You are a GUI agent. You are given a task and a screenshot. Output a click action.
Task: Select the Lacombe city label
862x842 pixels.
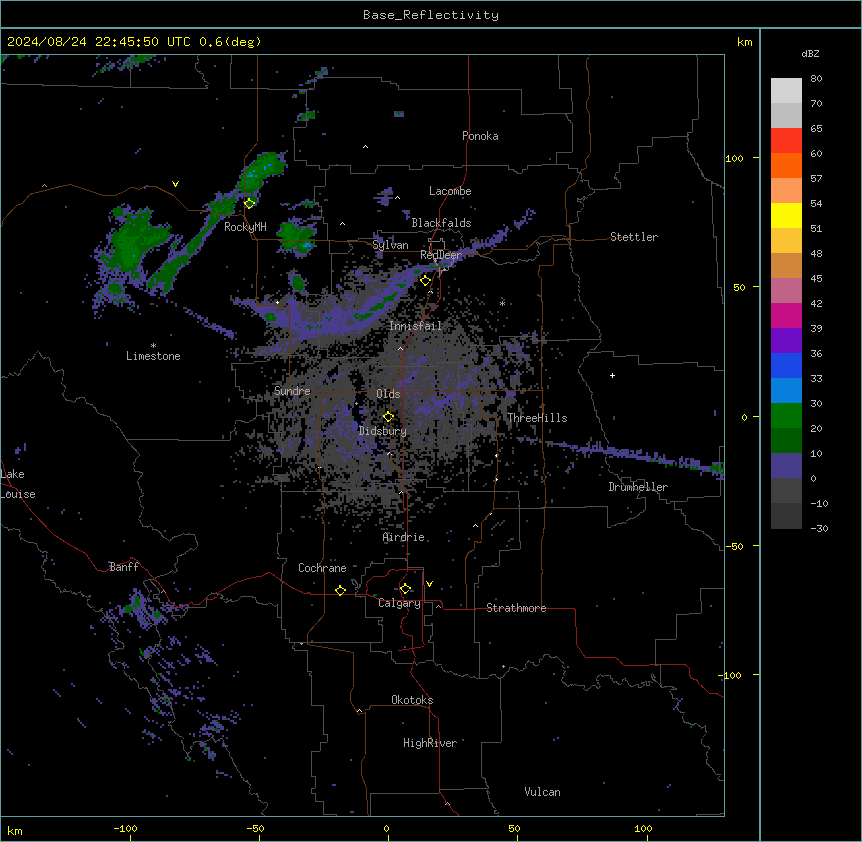[x=450, y=191]
